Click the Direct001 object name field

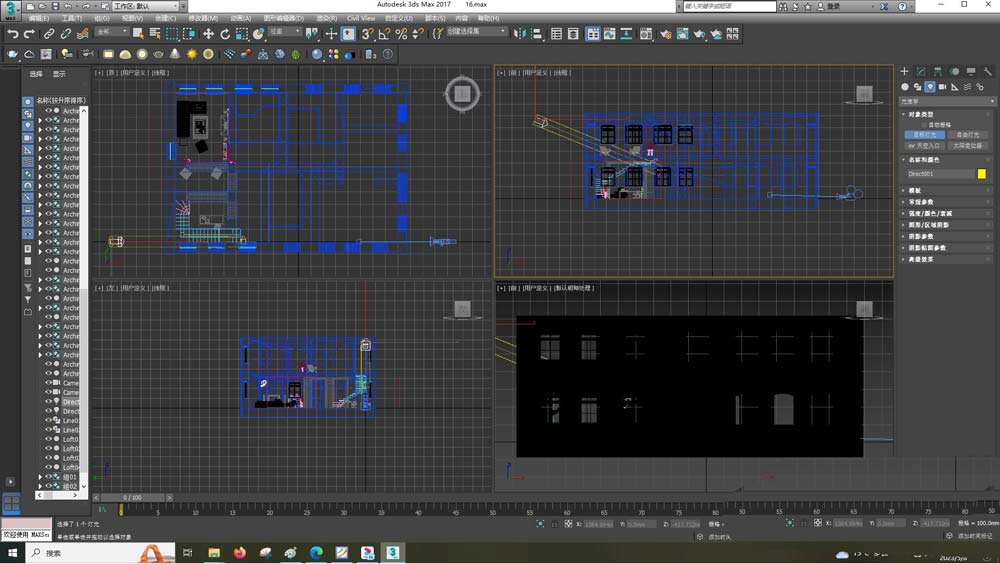click(x=938, y=174)
